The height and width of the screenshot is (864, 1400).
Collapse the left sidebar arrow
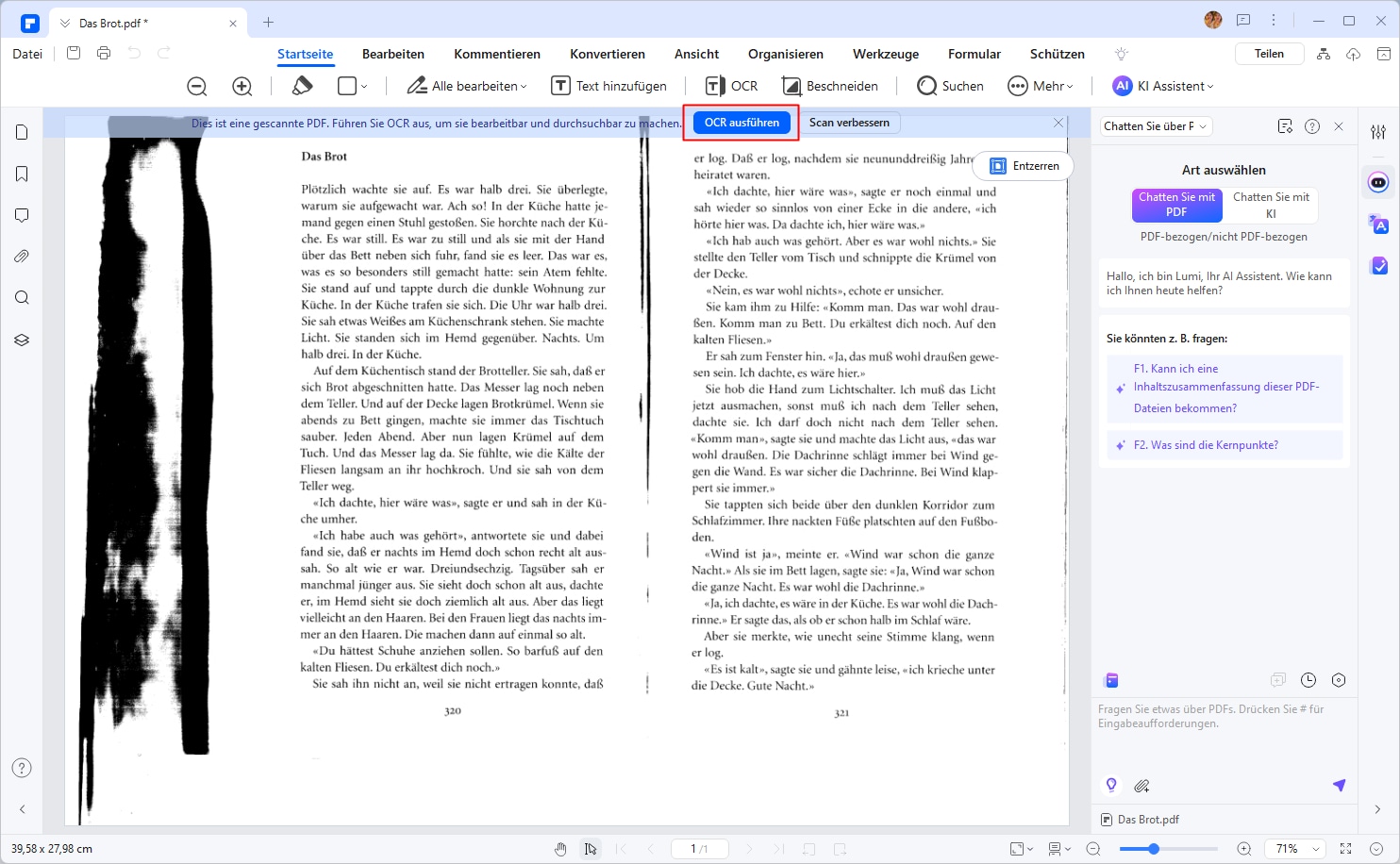point(22,809)
